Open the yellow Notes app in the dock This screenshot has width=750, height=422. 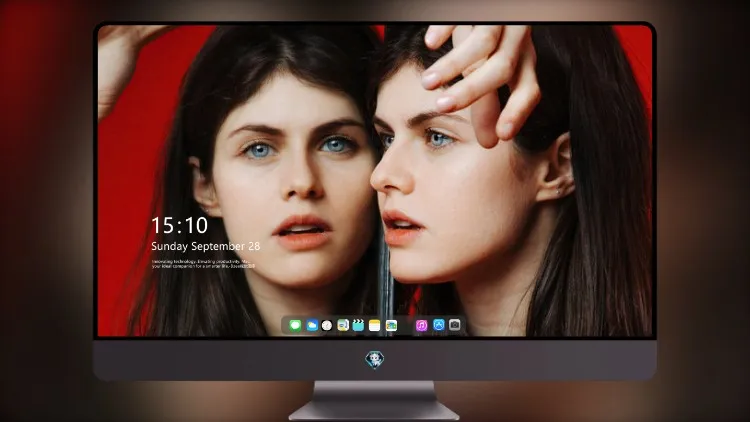(x=375, y=325)
